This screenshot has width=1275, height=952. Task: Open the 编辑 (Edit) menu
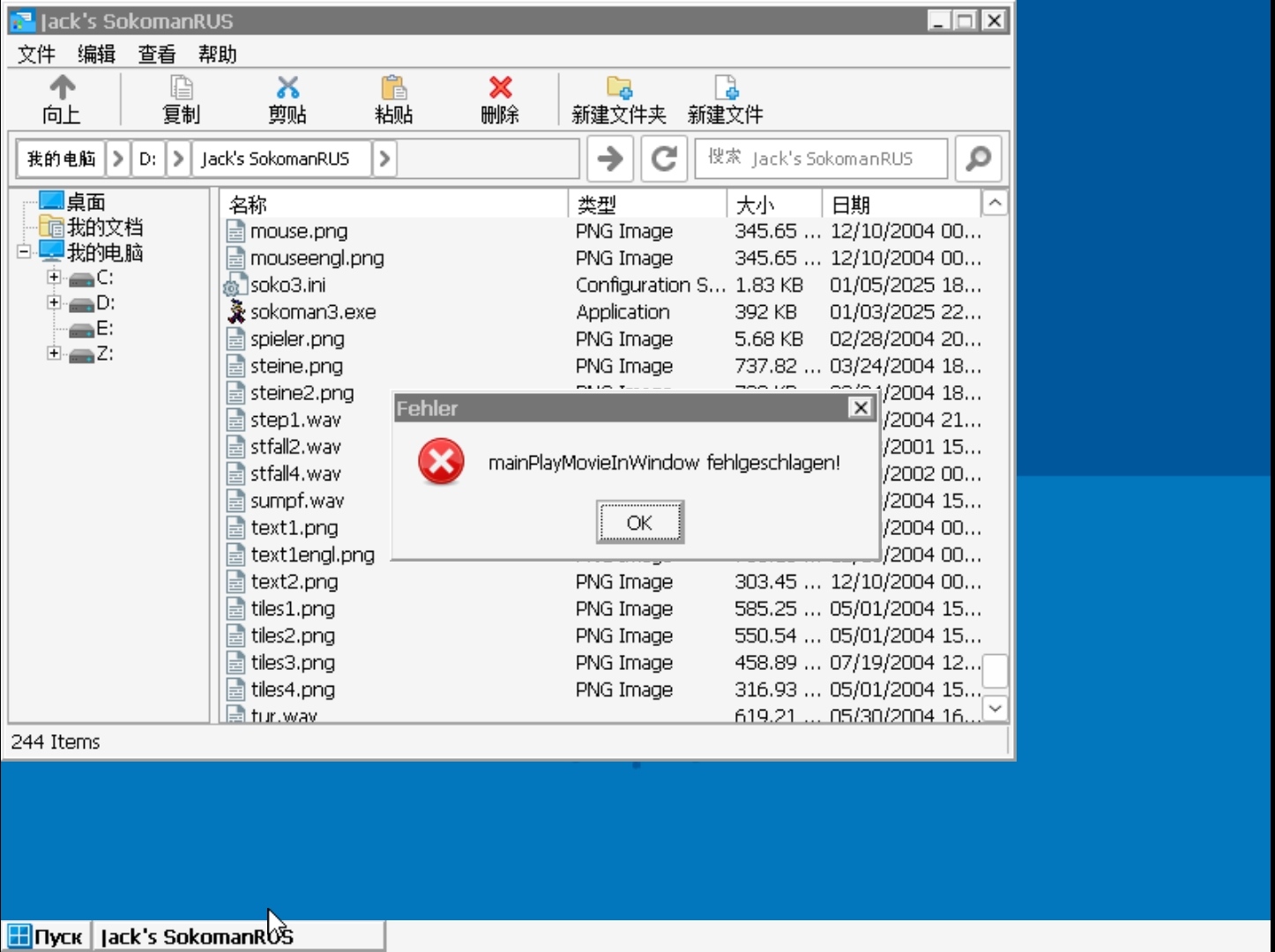[x=96, y=55]
